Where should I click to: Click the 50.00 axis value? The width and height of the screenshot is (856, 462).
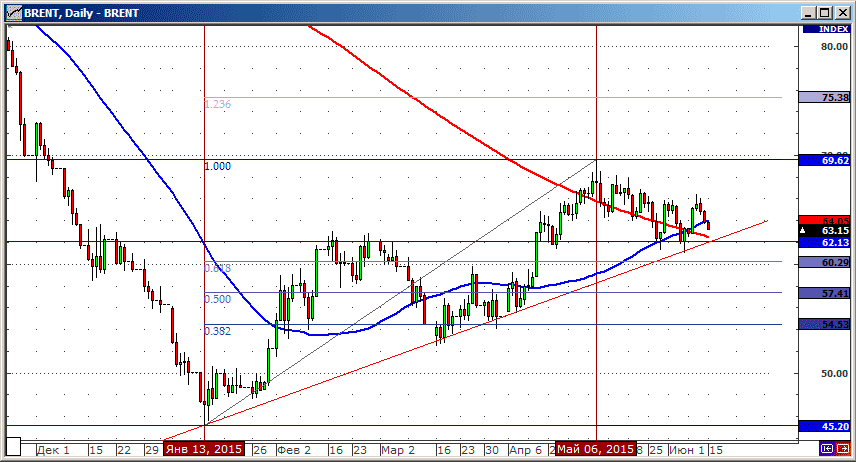click(835, 374)
